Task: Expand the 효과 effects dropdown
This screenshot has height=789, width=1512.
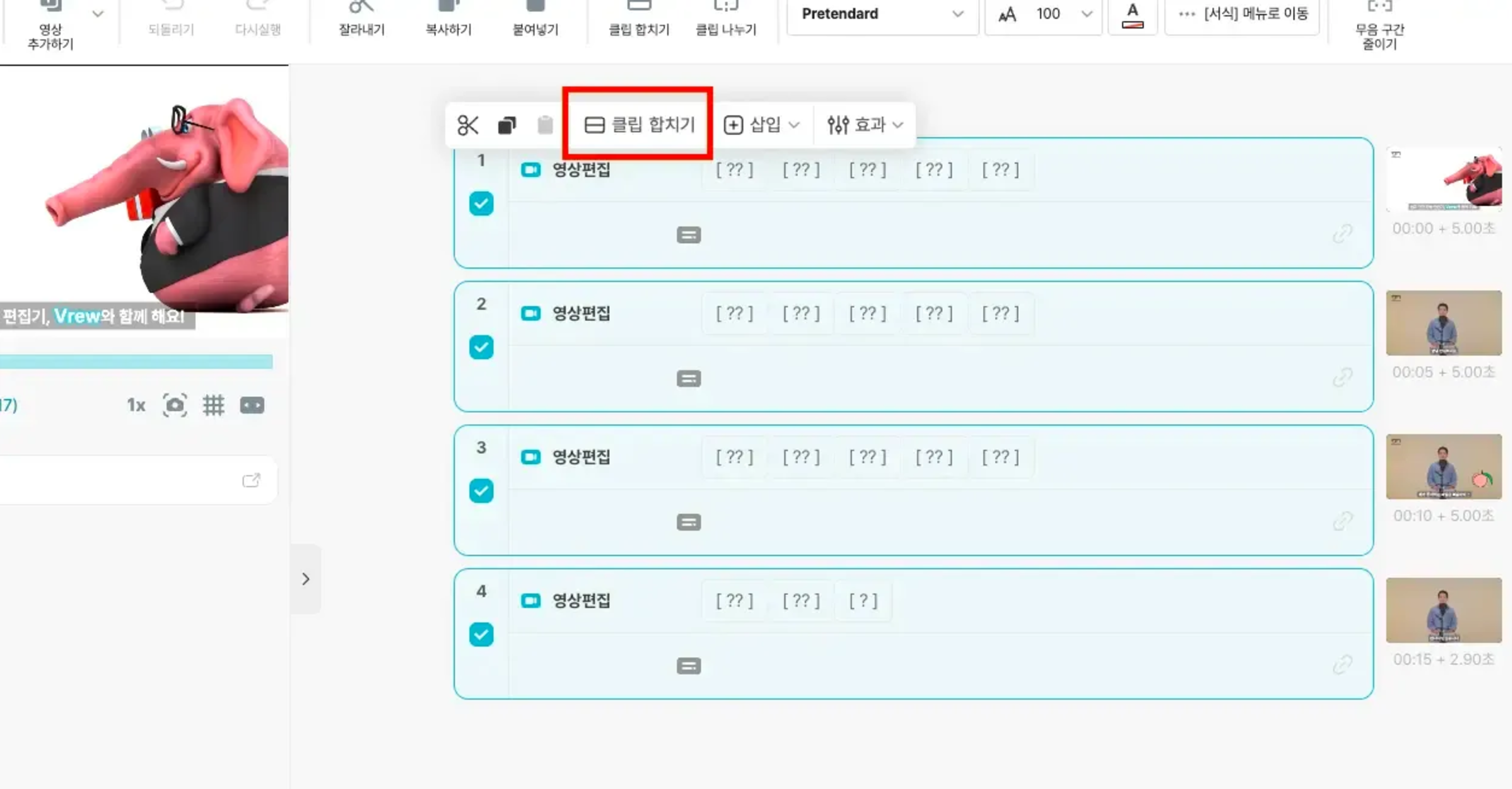Action: pos(865,125)
